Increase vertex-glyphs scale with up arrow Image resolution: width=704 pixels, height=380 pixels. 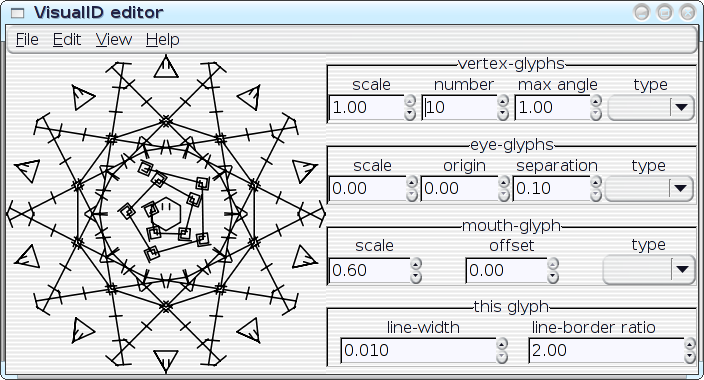coord(409,101)
